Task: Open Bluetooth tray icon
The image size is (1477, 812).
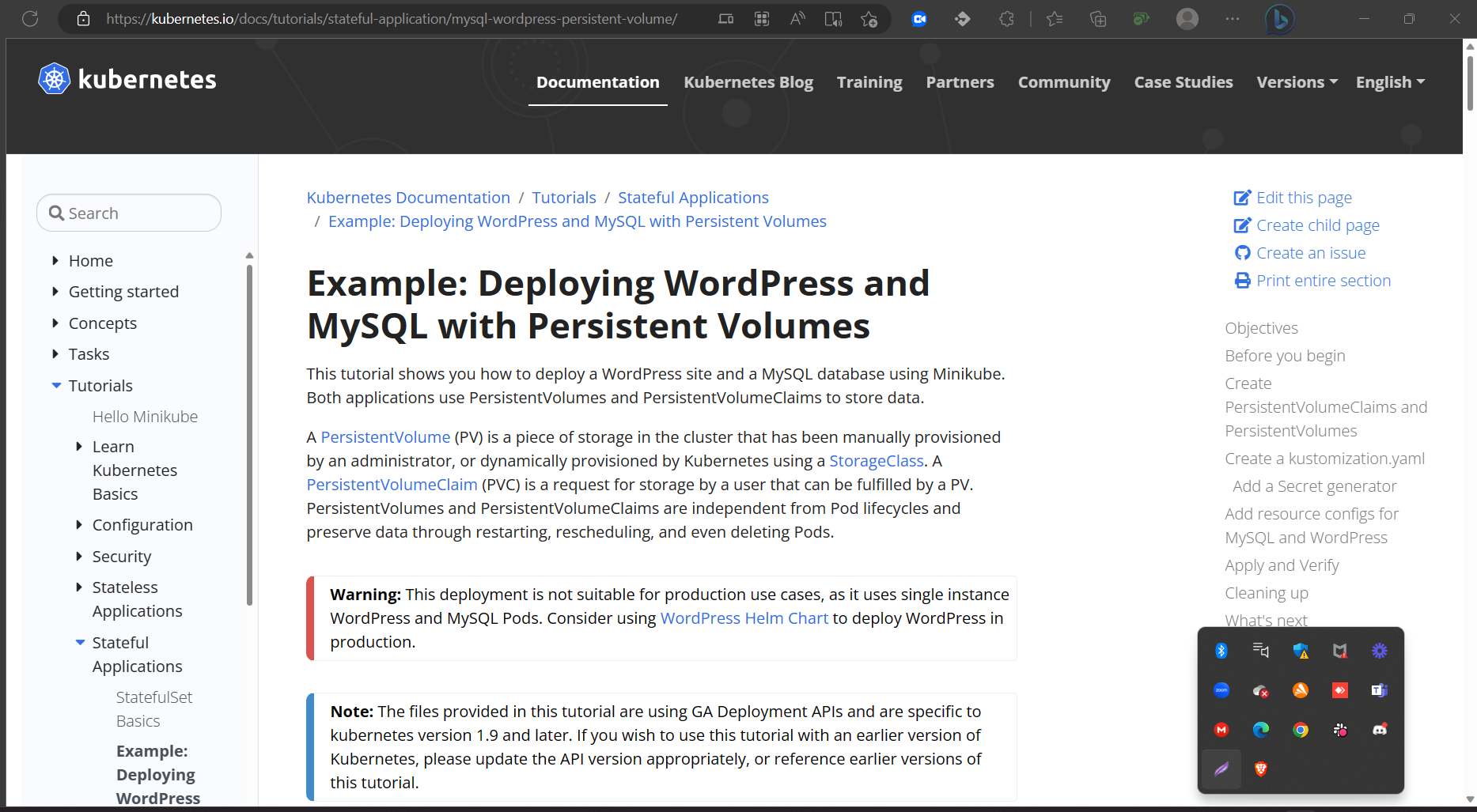Action: pos(1221,651)
